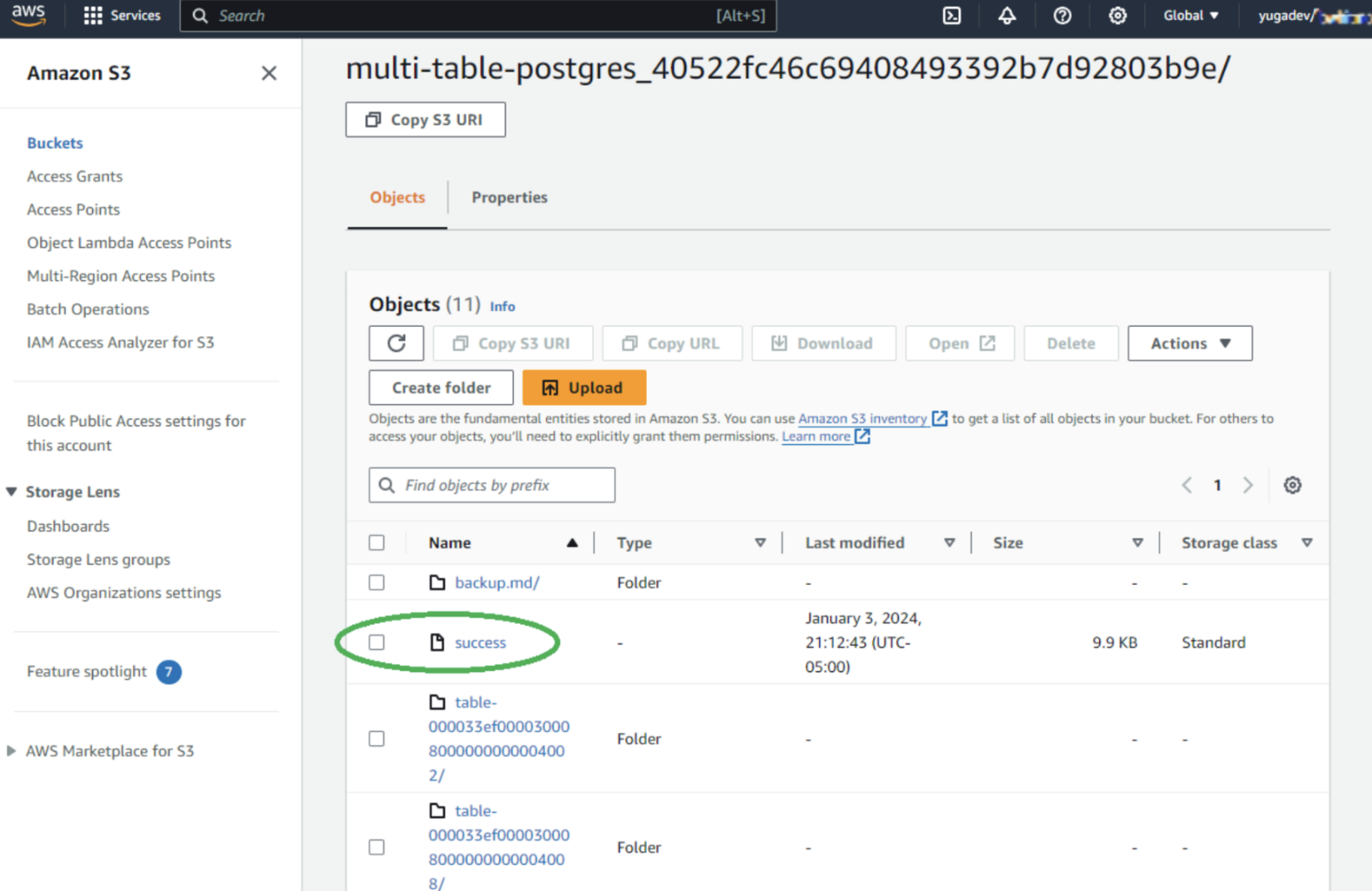Switch to the Properties tab
This screenshot has height=891, width=1372.
(509, 197)
